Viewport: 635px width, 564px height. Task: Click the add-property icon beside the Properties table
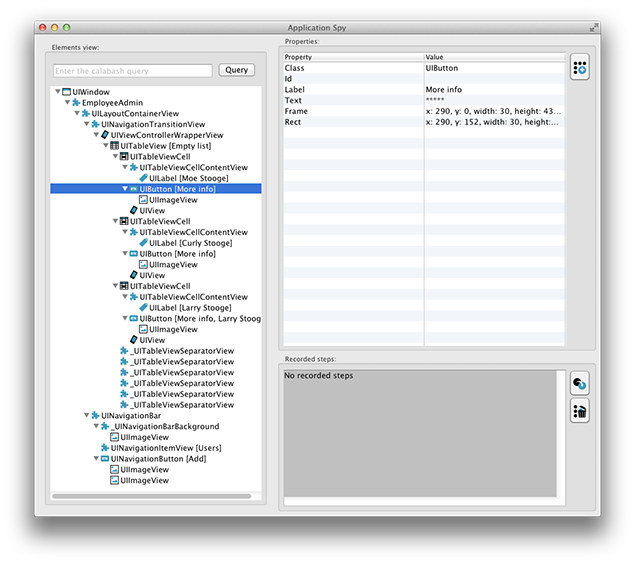(x=580, y=68)
